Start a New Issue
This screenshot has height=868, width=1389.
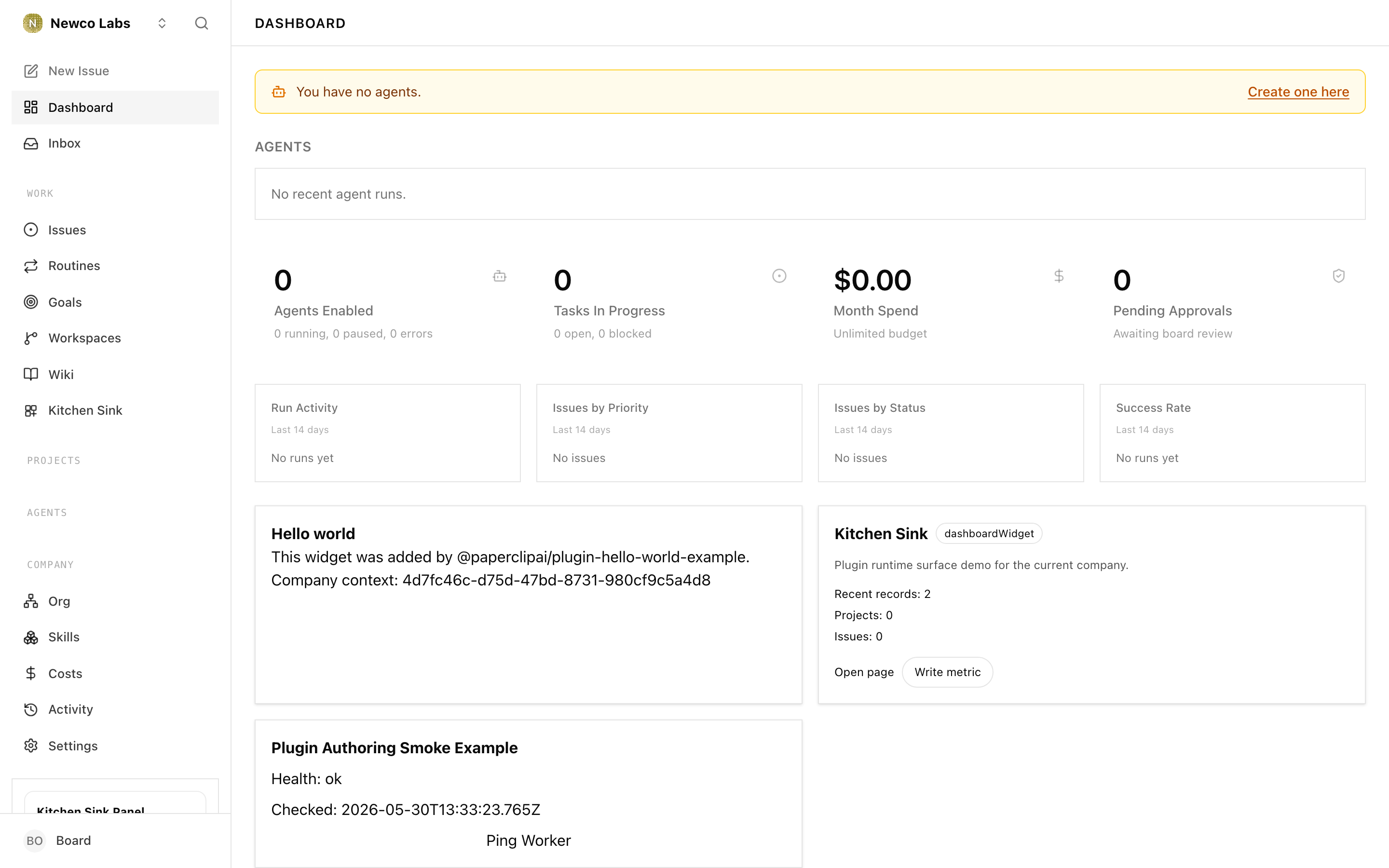coord(115,70)
